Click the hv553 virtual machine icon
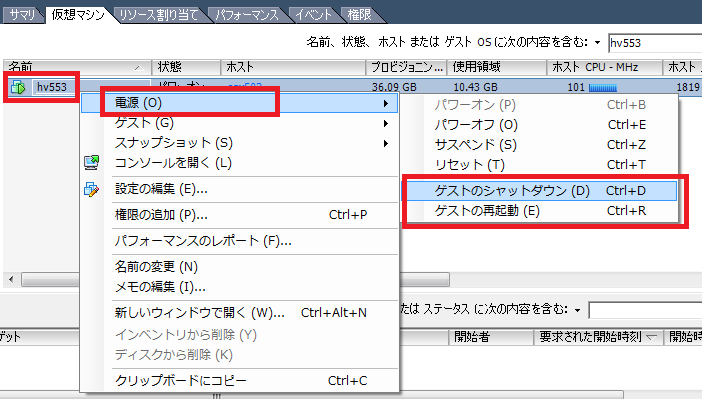 click(x=18, y=87)
